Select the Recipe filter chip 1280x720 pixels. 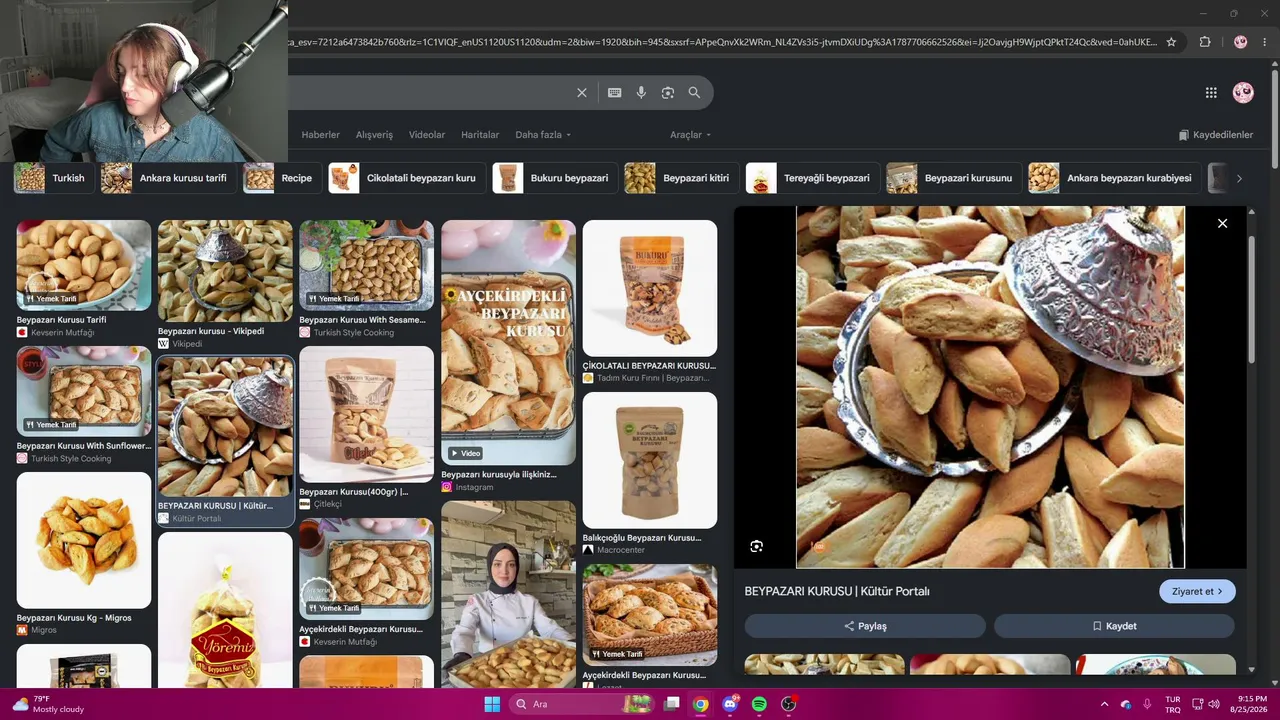(282, 178)
